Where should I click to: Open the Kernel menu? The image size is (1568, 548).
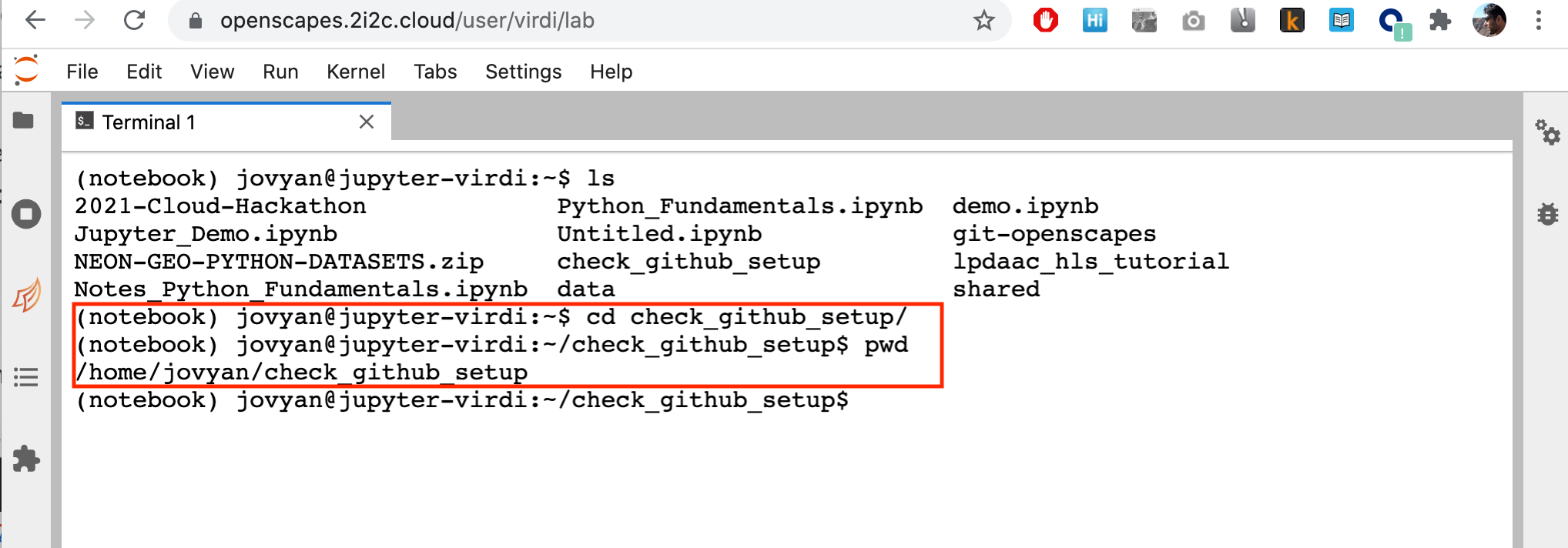pos(355,71)
